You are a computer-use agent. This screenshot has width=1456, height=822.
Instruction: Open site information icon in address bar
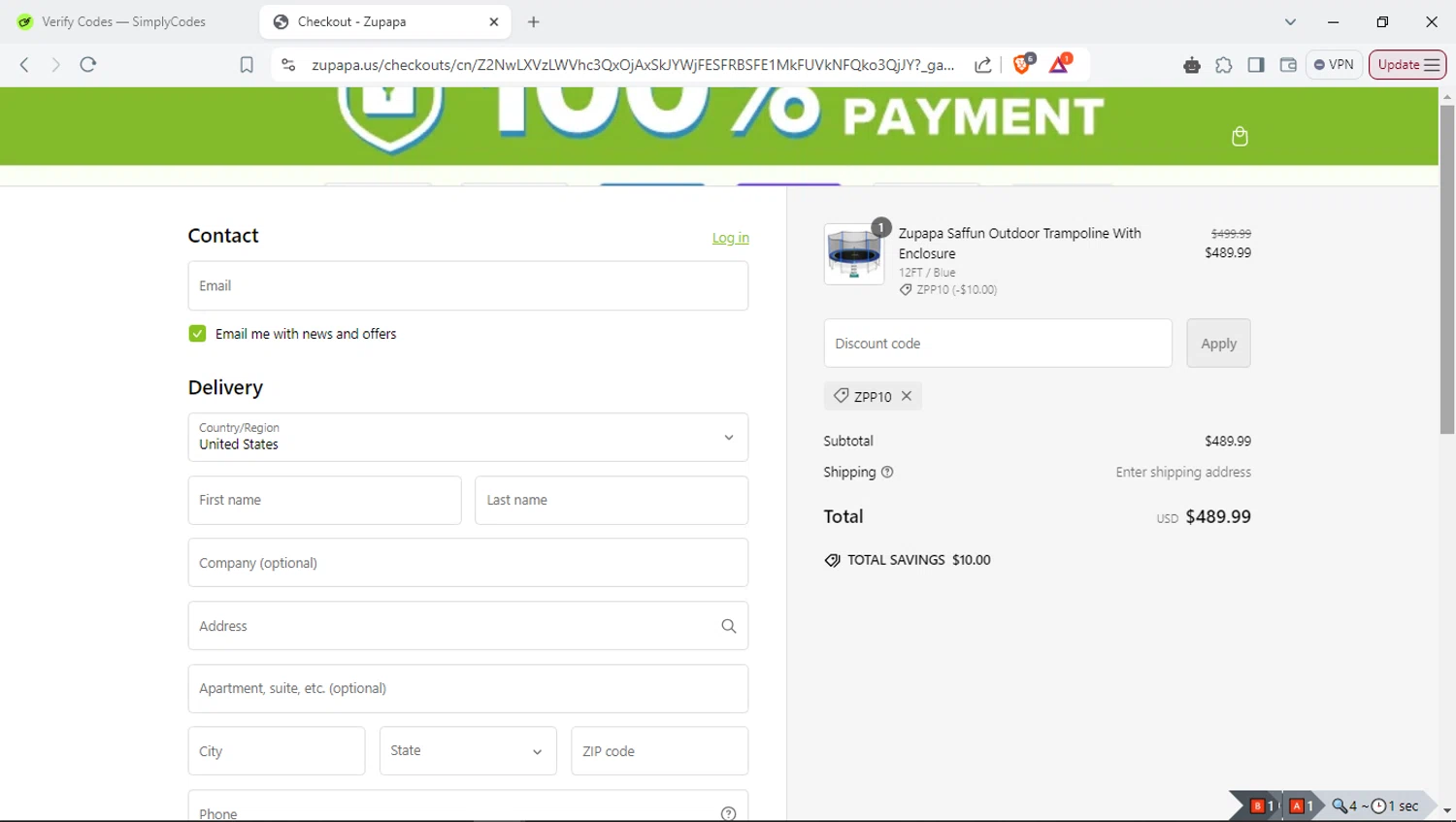[288, 65]
